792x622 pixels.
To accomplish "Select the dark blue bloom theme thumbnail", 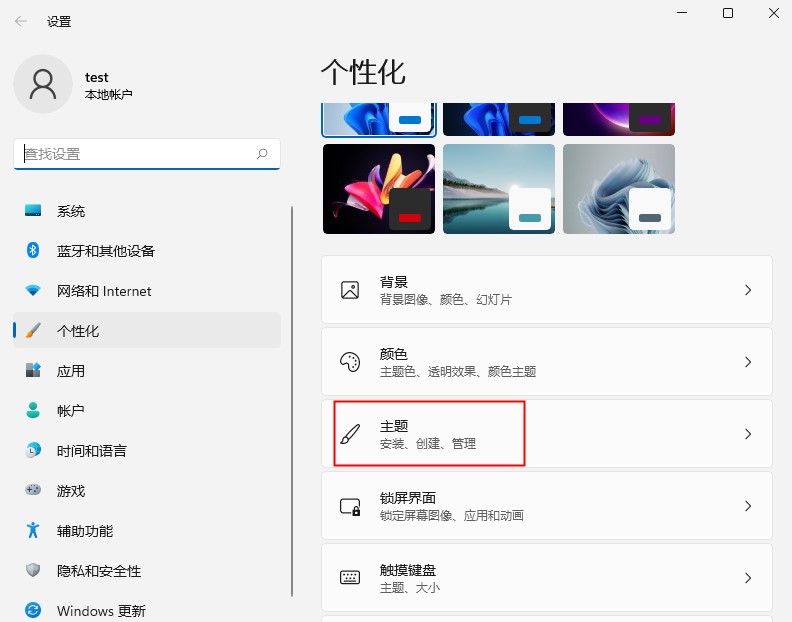I will (x=499, y=119).
